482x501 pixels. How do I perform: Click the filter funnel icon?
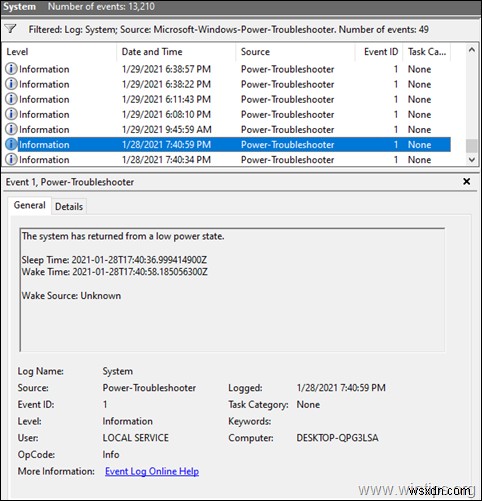pyautogui.click(x=11, y=29)
